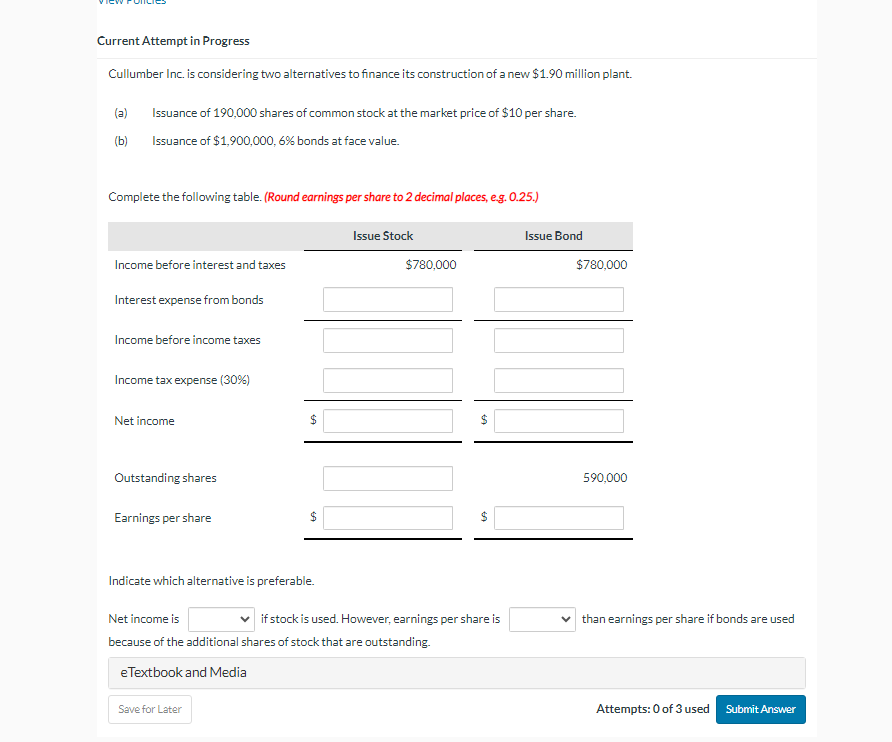The image size is (892, 742).
Task: Click the Issue Stock interest expense input field
Action: click(x=387, y=299)
